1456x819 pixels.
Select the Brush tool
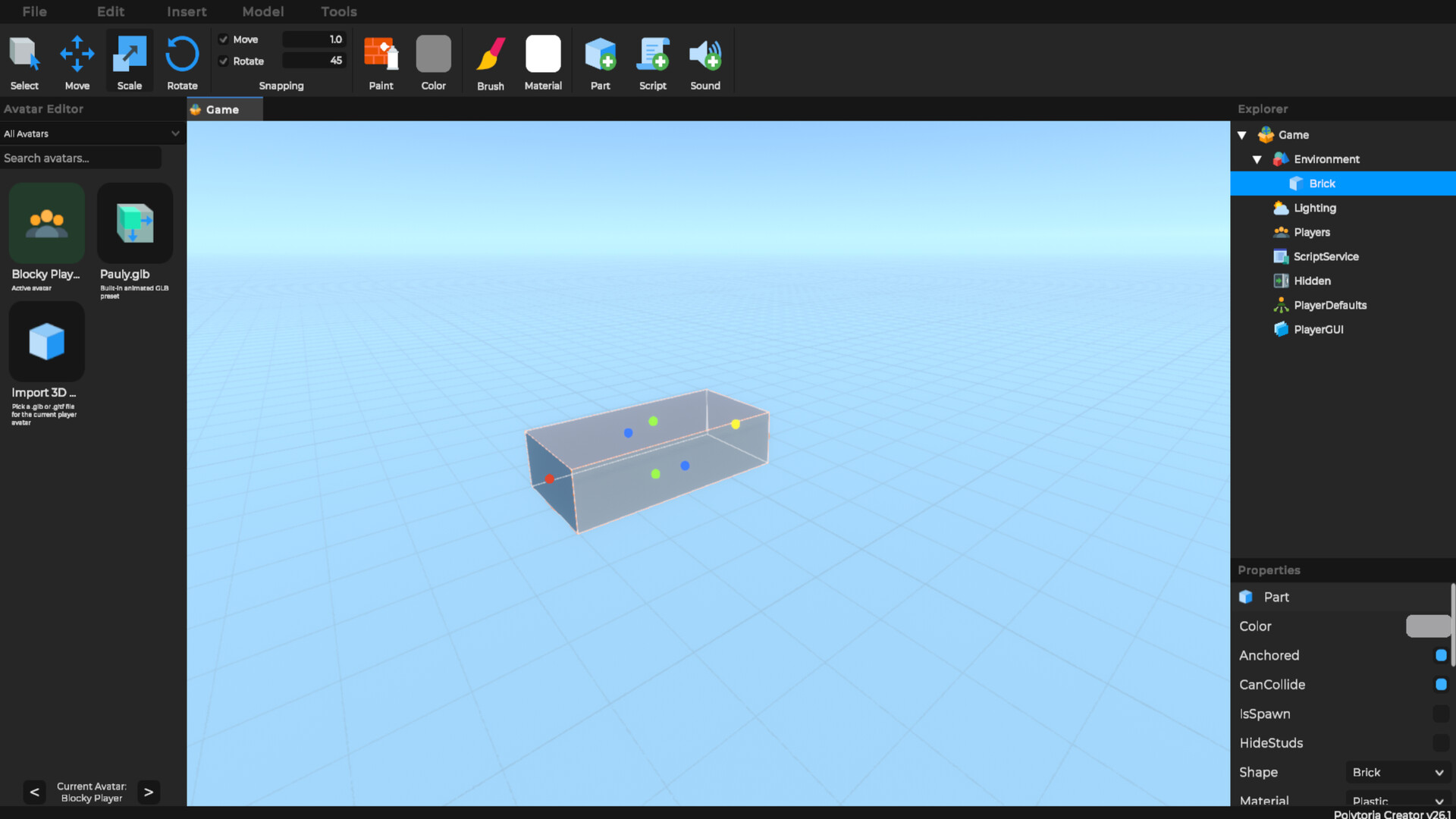point(491,55)
